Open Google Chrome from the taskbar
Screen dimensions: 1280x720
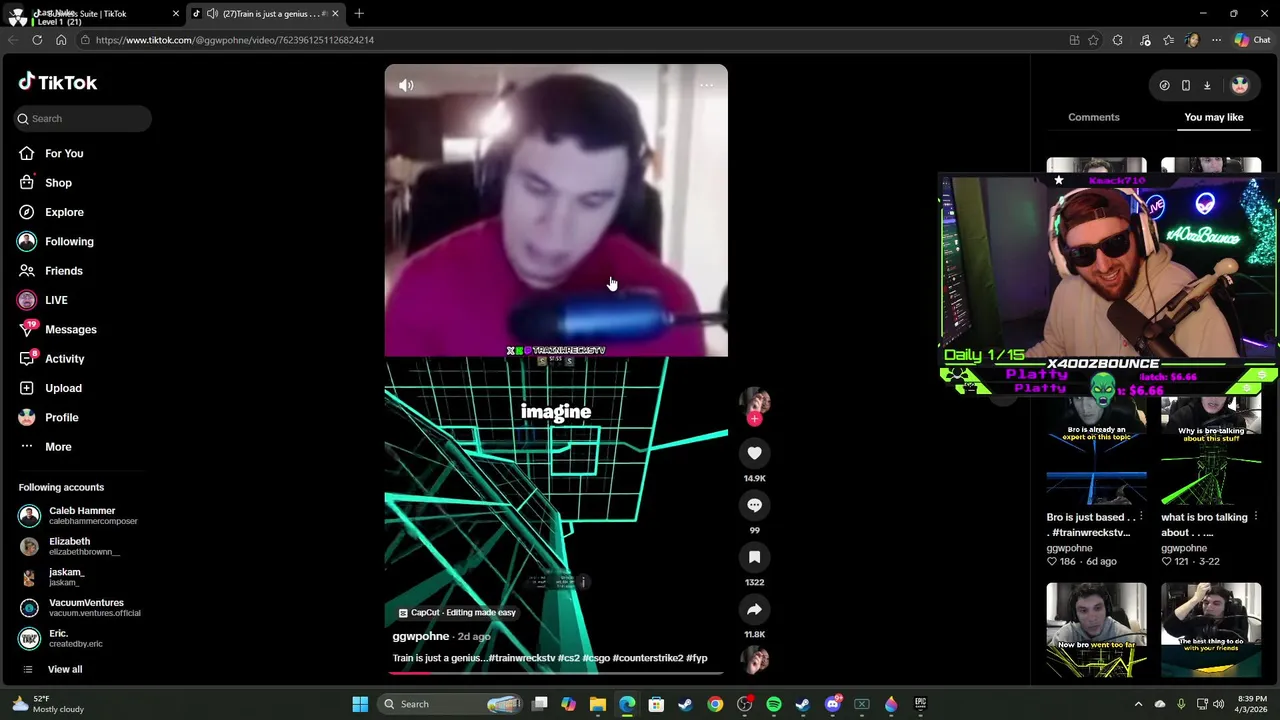(x=715, y=704)
